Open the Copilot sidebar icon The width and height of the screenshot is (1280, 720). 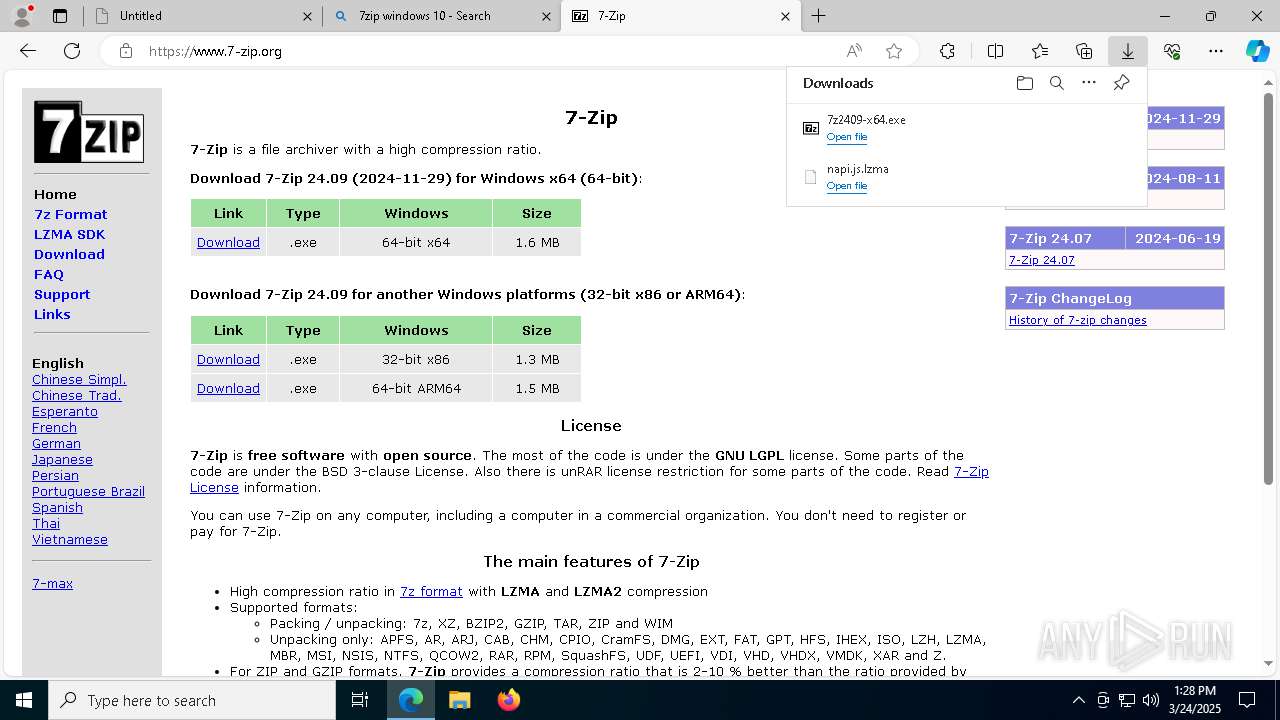[1258, 51]
